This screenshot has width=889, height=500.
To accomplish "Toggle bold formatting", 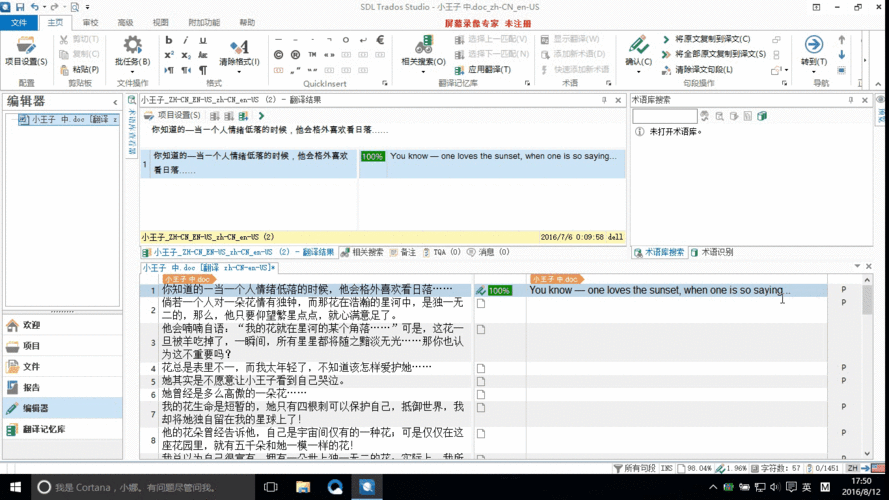I will [x=168, y=40].
